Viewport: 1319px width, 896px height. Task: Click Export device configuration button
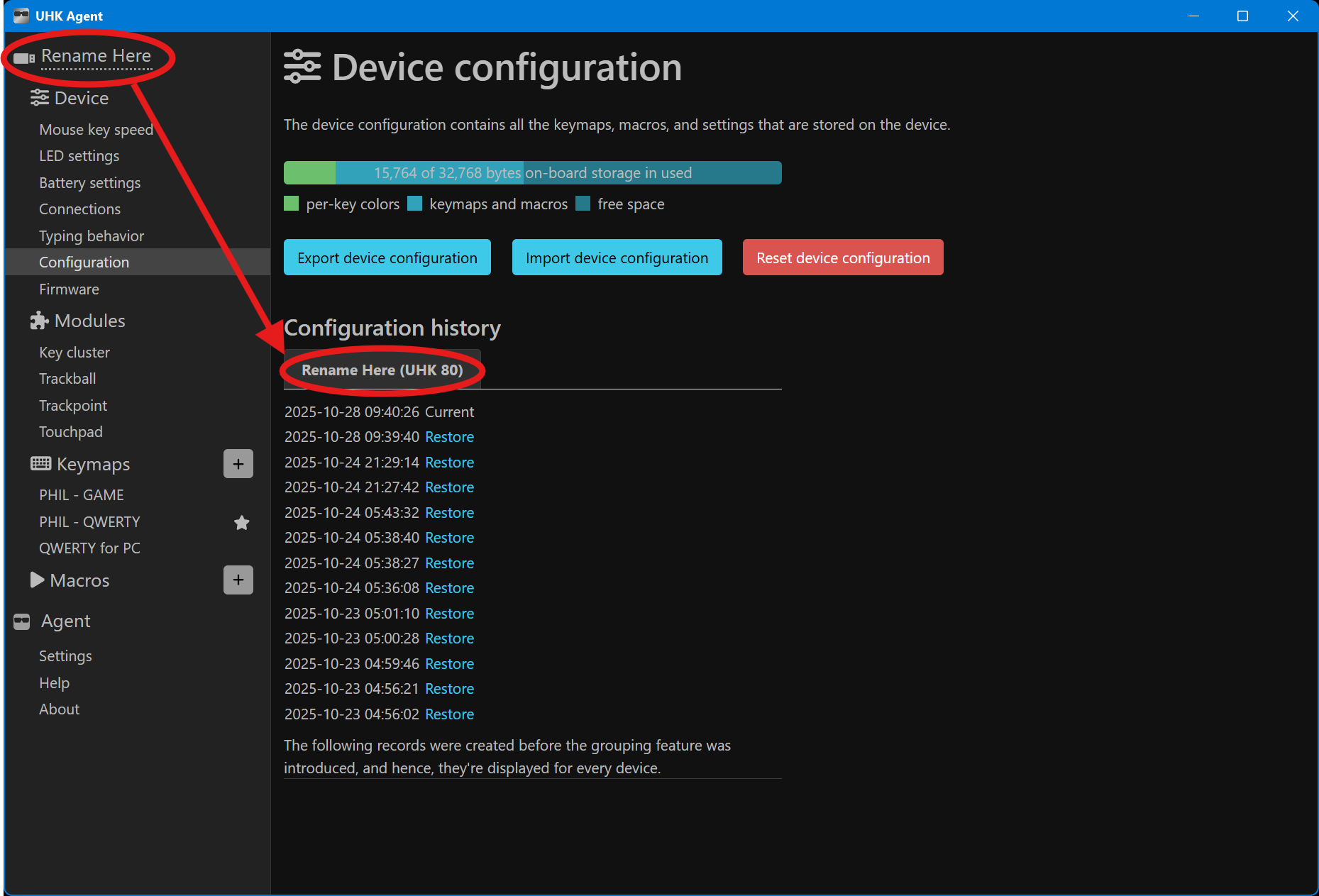(x=387, y=258)
